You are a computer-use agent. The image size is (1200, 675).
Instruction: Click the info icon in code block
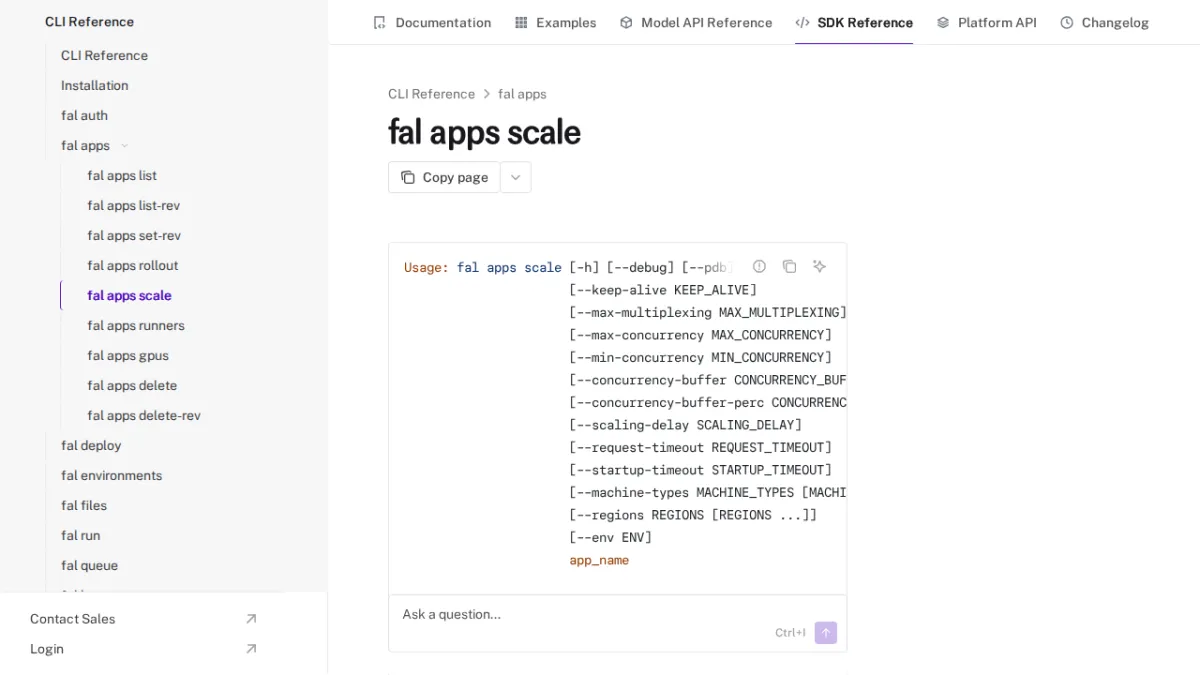tap(759, 266)
